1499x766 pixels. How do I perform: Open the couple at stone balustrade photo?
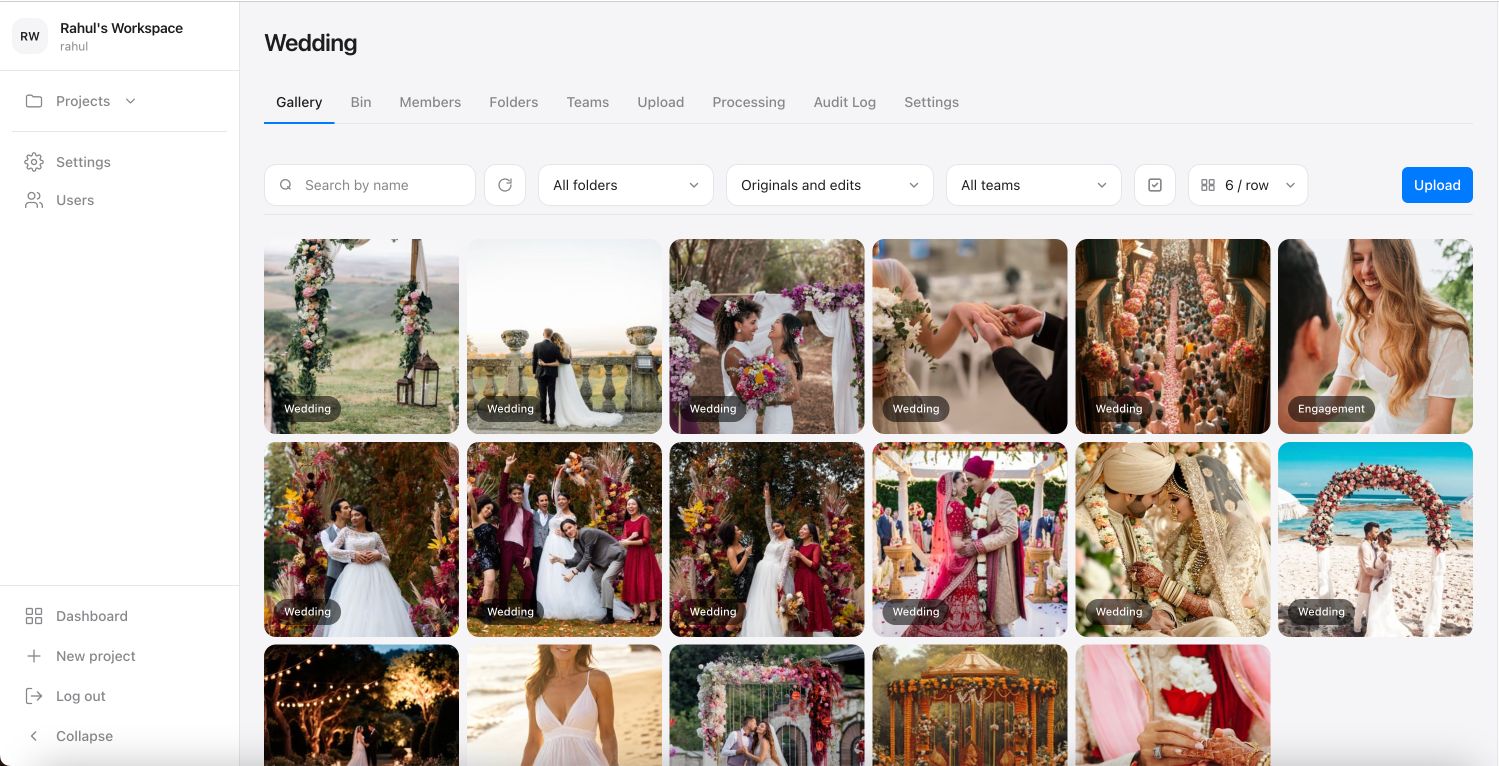point(564,336)
